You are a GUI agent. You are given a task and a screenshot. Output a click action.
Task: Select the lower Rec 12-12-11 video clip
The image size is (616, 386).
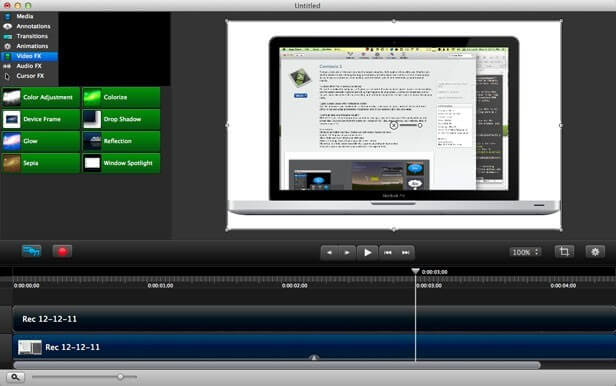[x=314, y=347]
